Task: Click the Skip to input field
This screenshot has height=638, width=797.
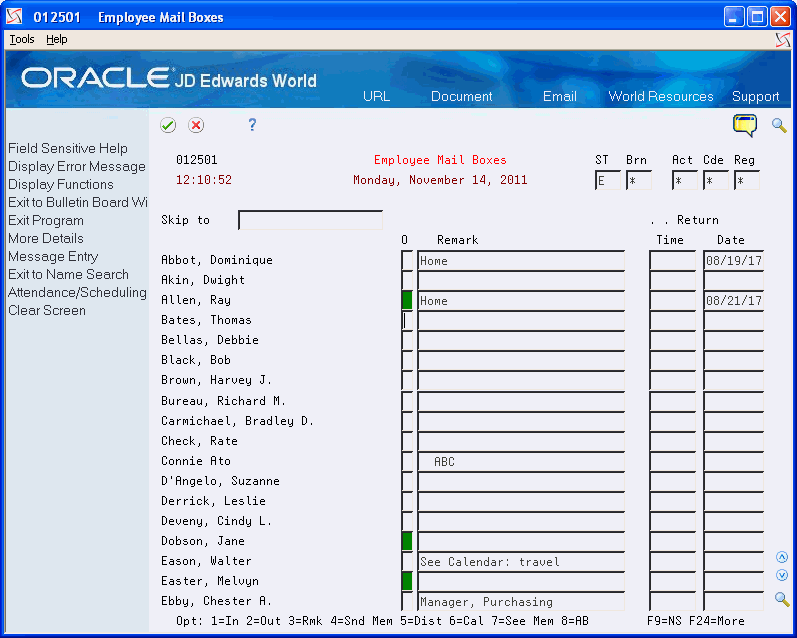Action: point(310,220)
